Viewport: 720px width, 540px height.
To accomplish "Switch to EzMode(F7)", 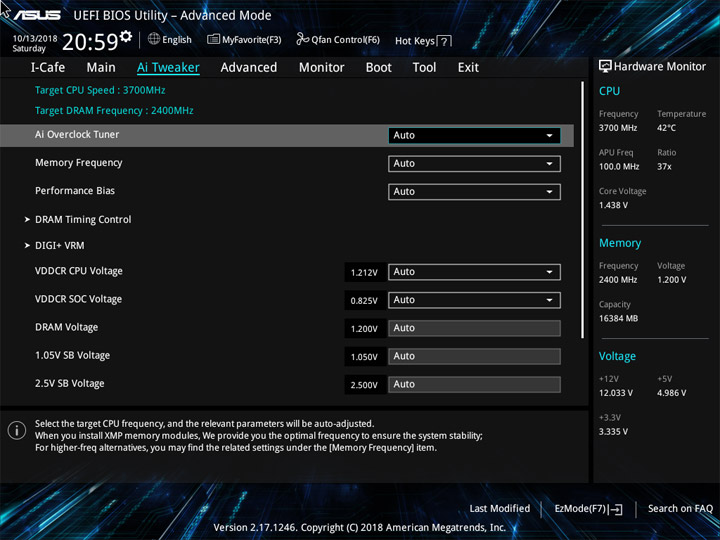I will [588, 509].
